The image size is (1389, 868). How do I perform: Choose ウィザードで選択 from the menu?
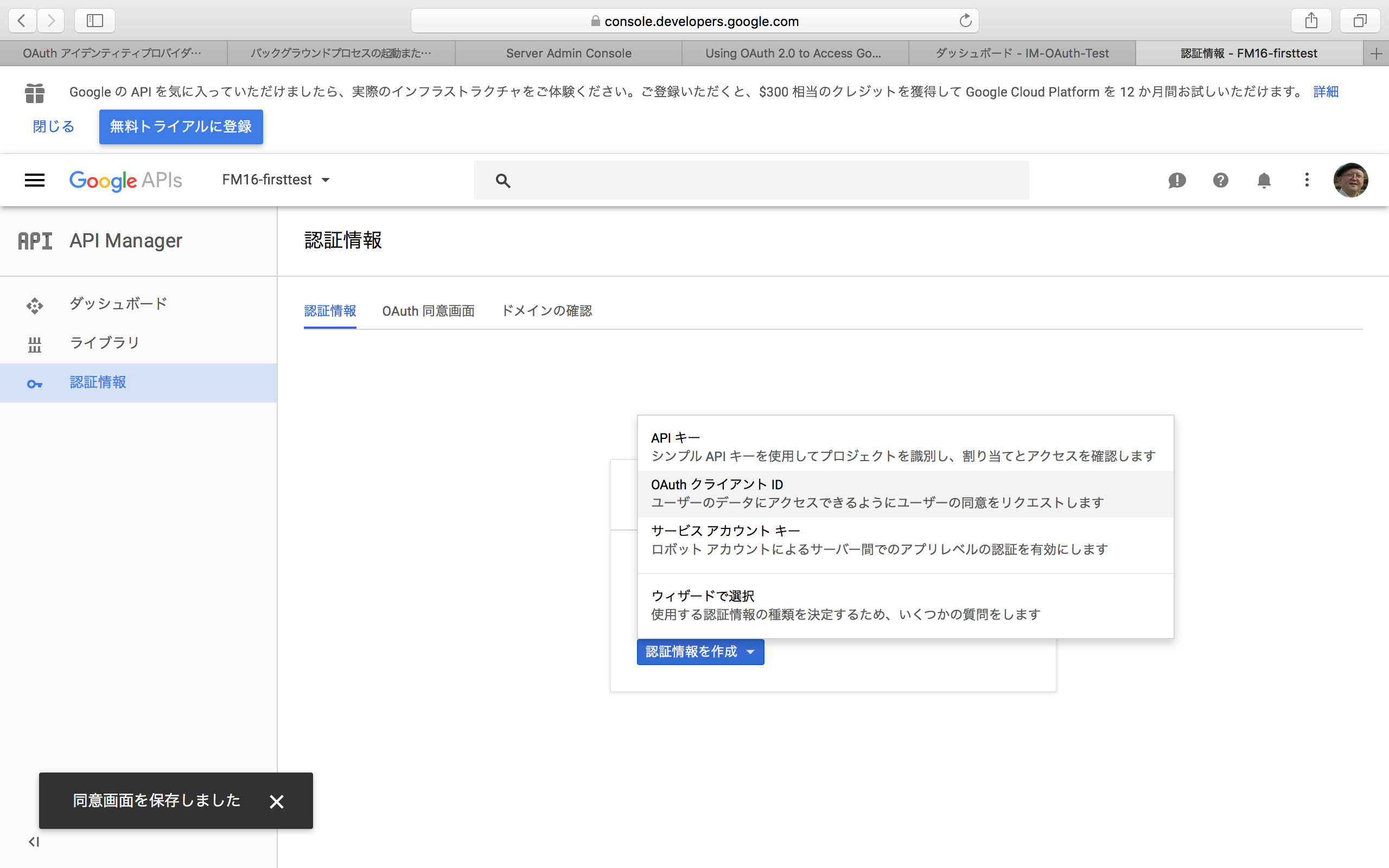point(905,605)
